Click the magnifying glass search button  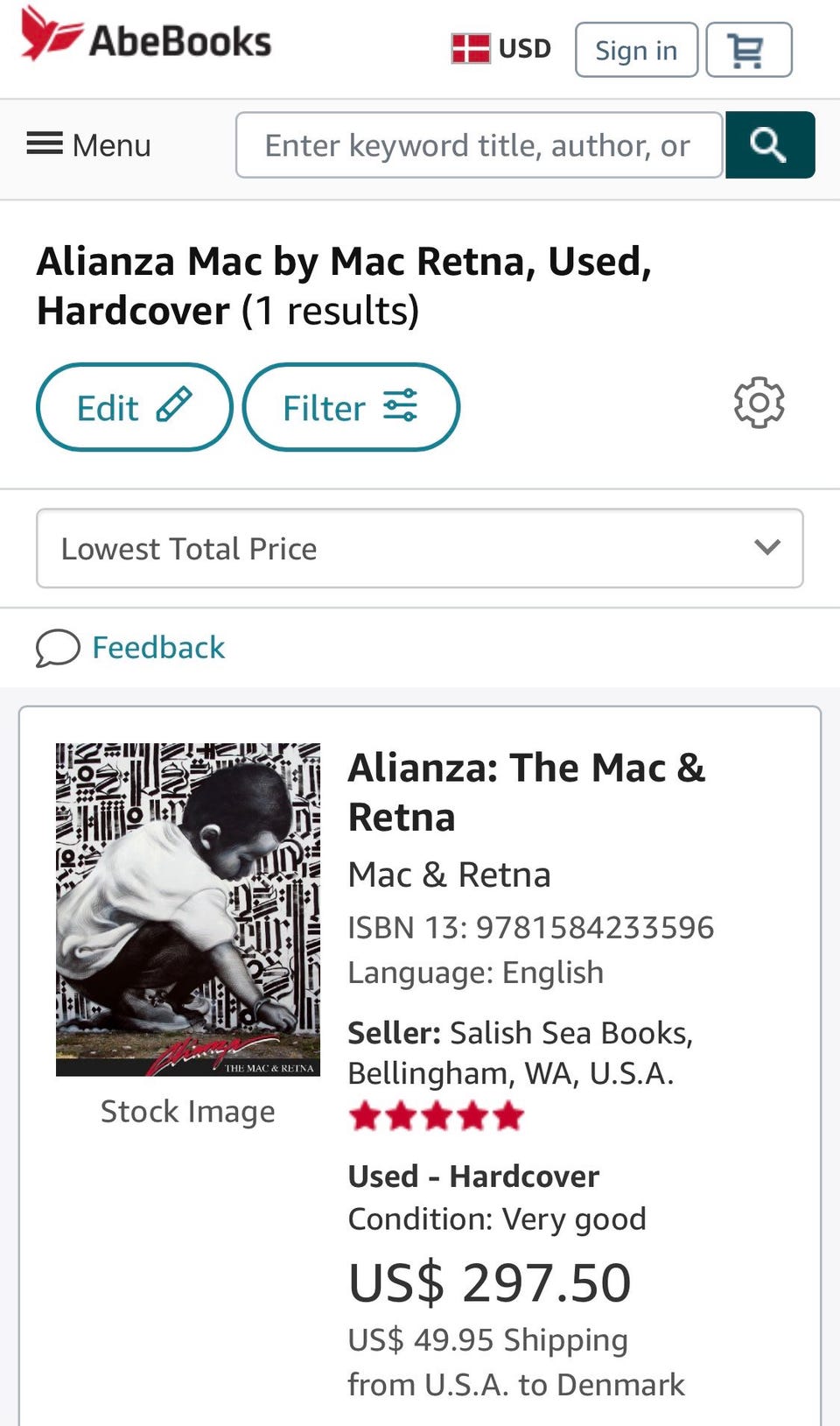[769, 145]
